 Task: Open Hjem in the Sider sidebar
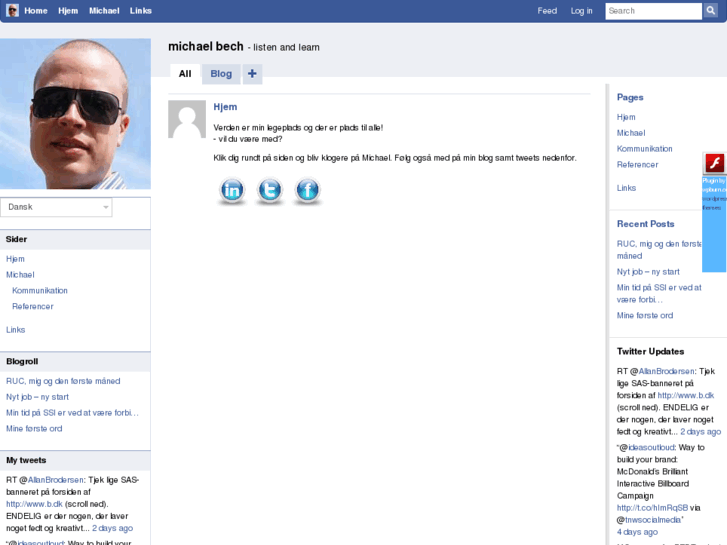(x=15, y=259)
